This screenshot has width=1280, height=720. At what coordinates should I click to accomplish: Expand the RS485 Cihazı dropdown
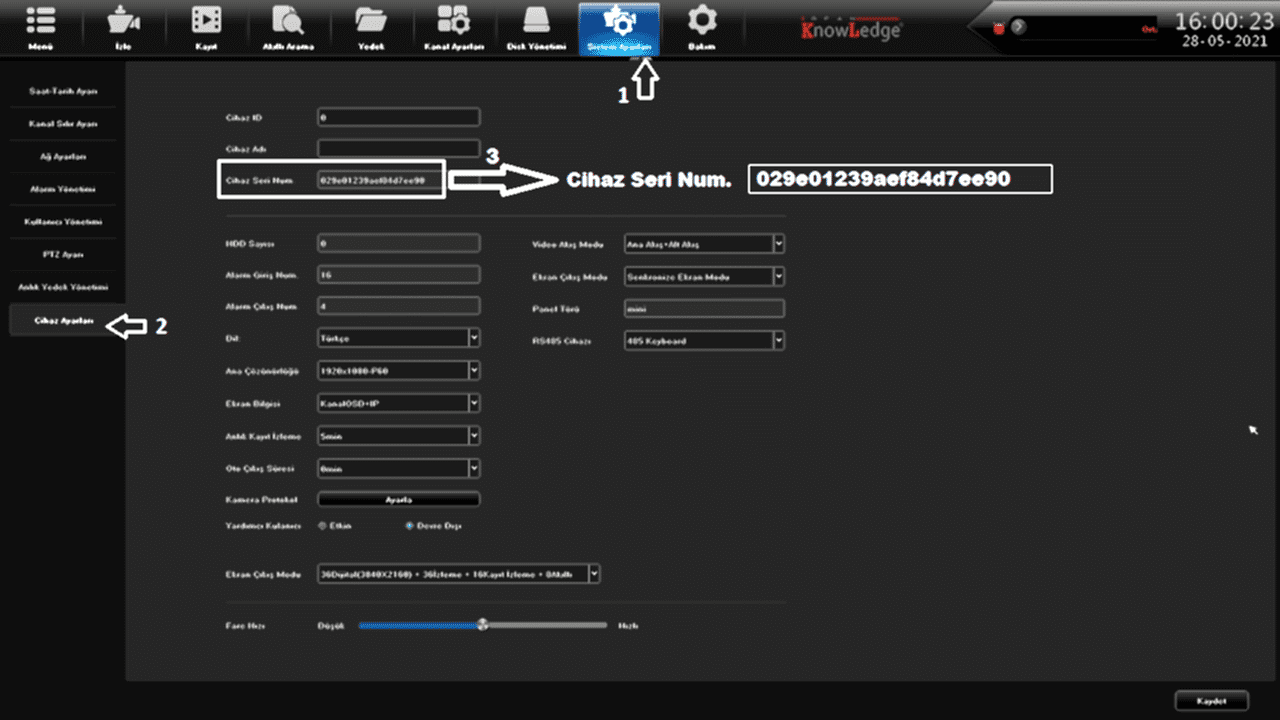click(779, 341)
